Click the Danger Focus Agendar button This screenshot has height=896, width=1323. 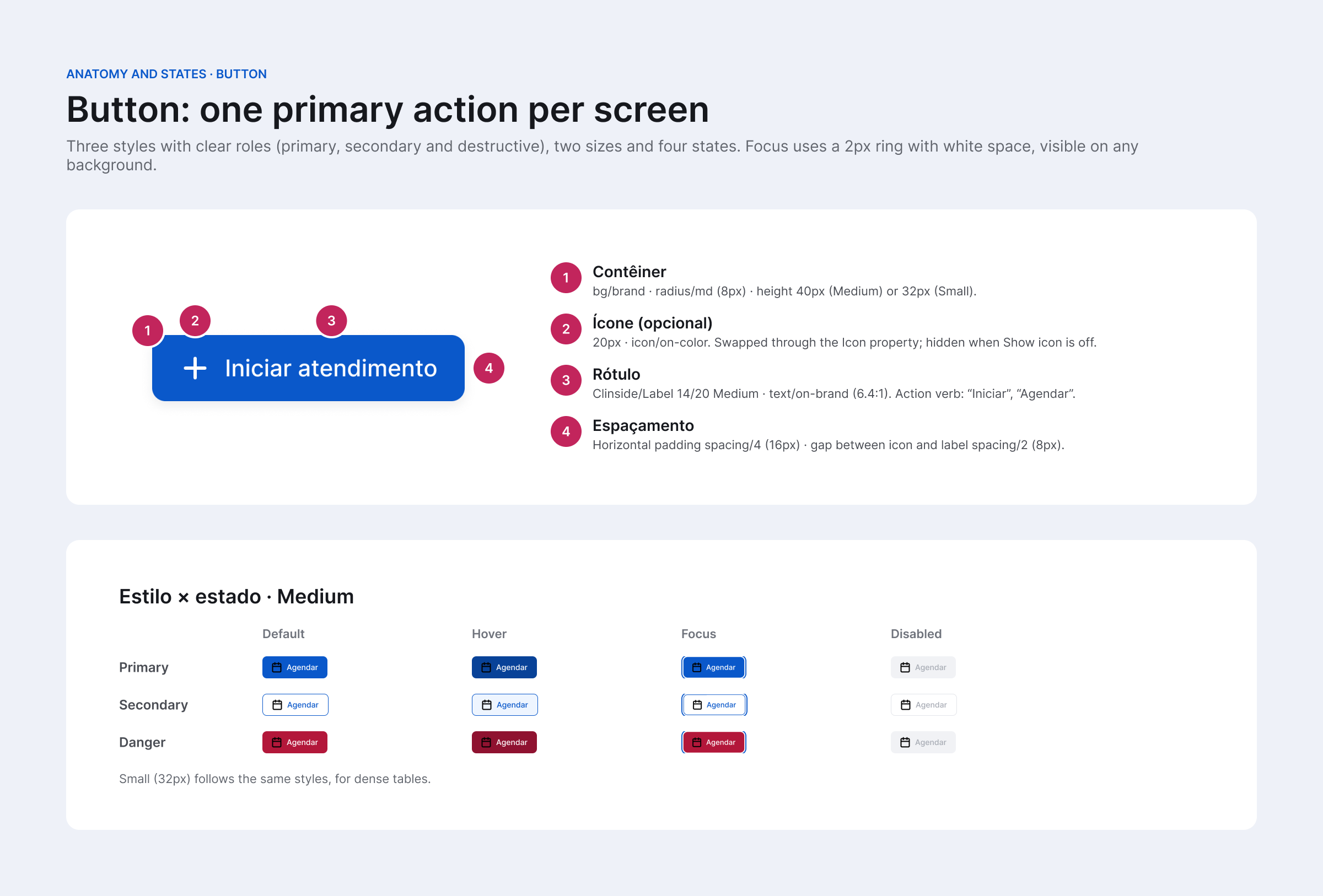714,742
